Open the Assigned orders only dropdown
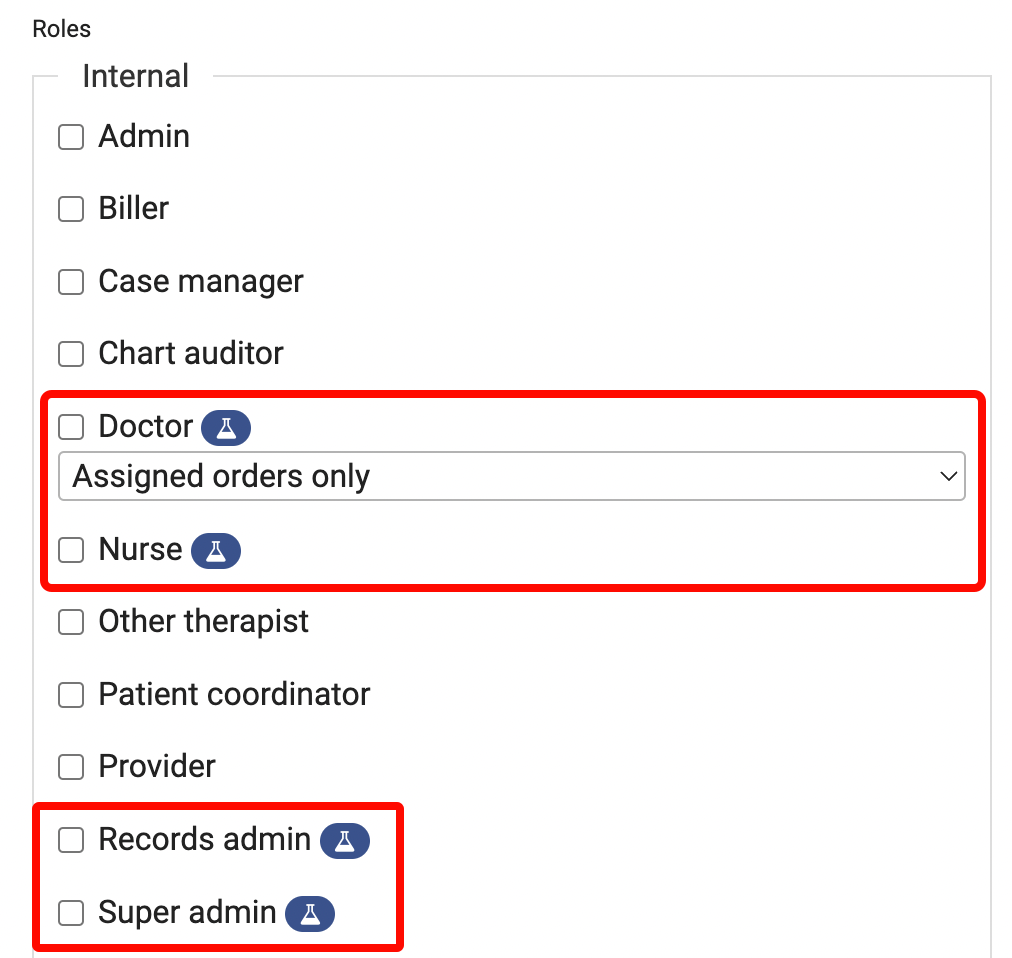Image resolution: width=1012 pixels, height=958 pixels. click(511, 477)
